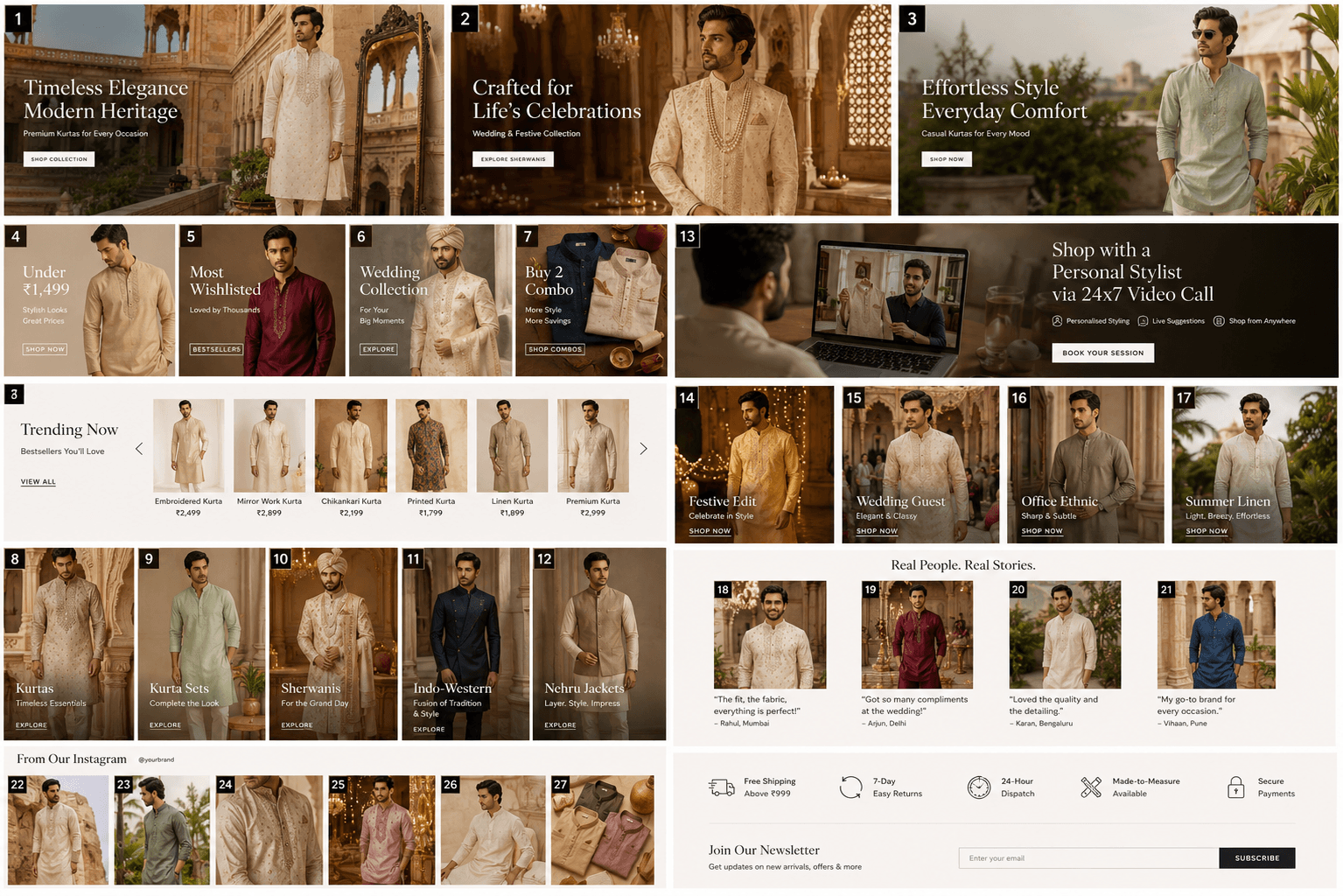This screenshot has width=1343, height=896.
Task: Click the Made-to-Measure scissors icon
Action: pos(1090,787)
